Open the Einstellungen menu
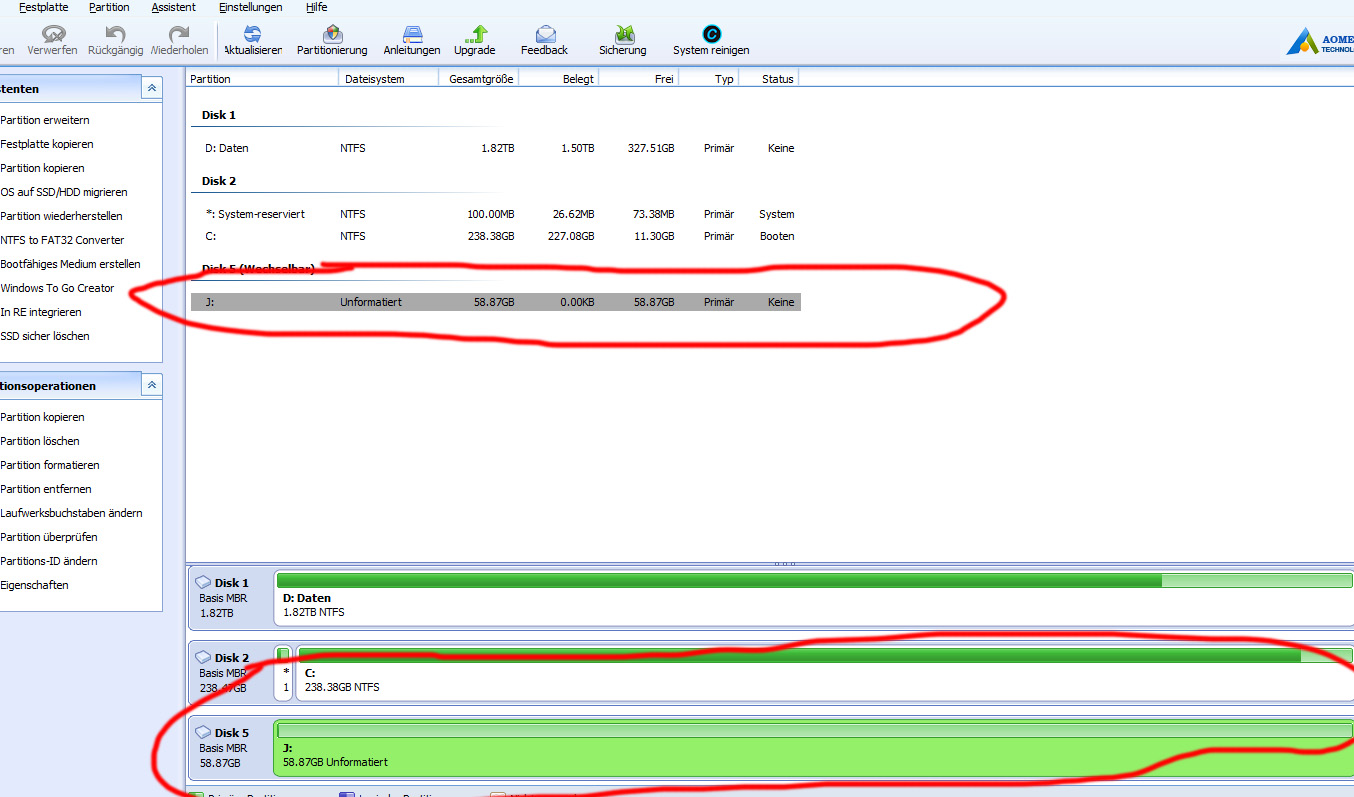1354x797 pixels. [250, 7]
